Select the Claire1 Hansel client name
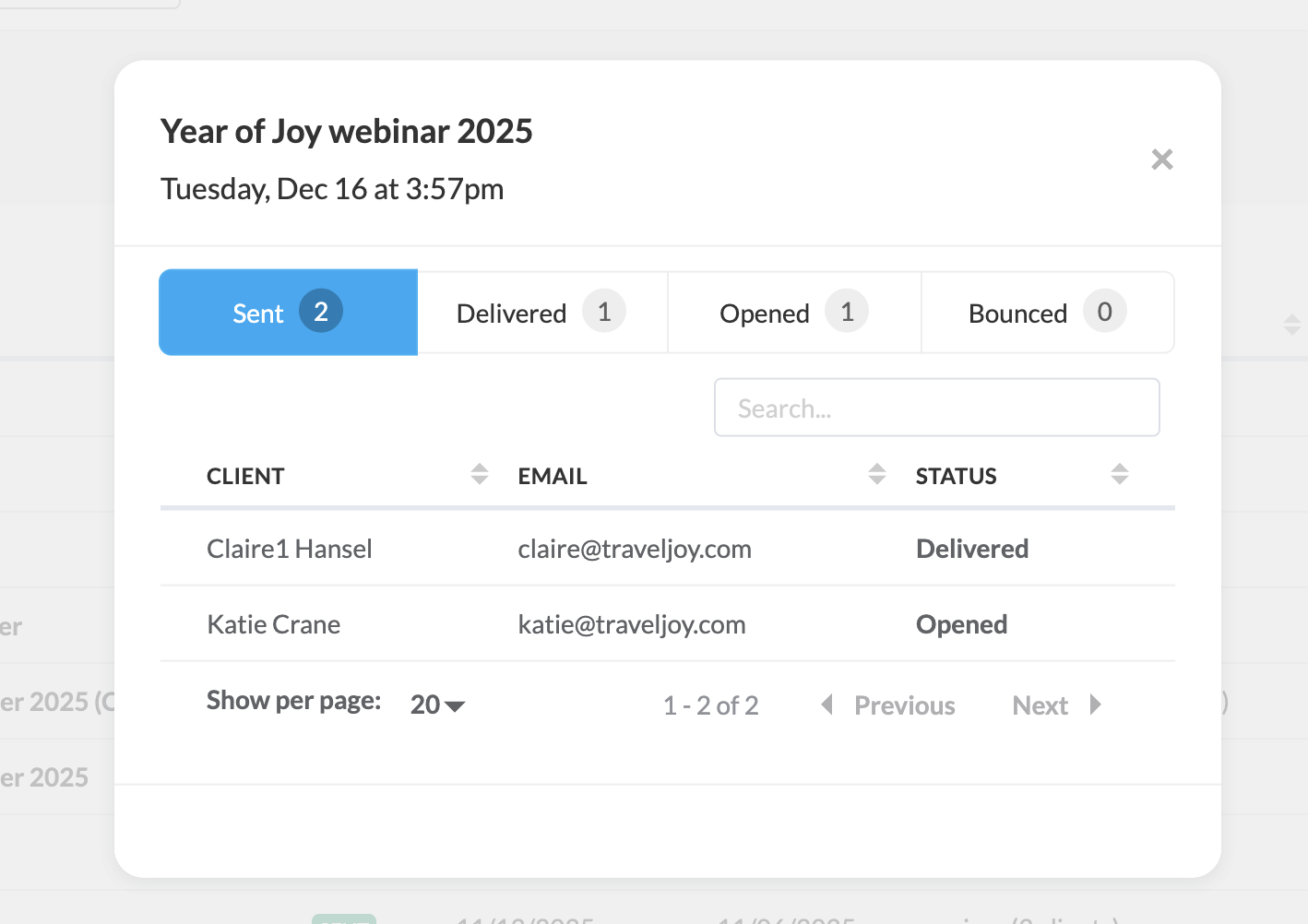The width and height of the screenshot is (1308, 924). click(290, 550)
